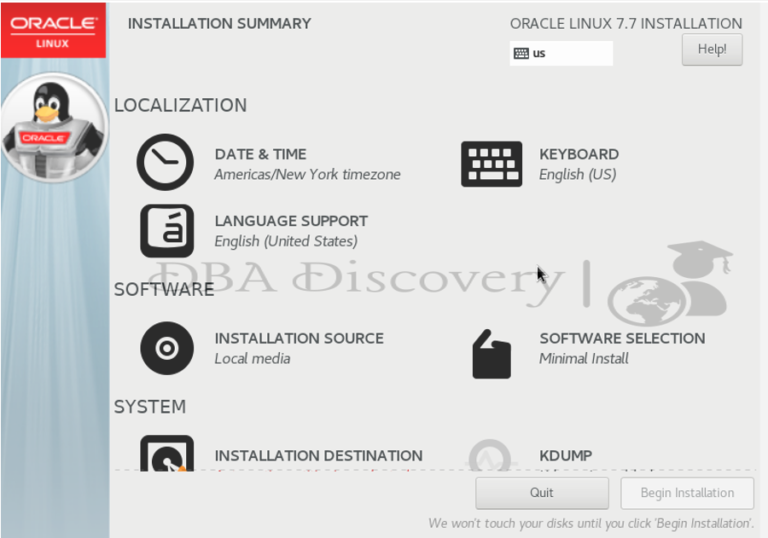Click the keyboard icon in layout indicator
Image resolution: width=768 pixels, height=538 pixels.
pyautogui.click(x=521, y=53)
